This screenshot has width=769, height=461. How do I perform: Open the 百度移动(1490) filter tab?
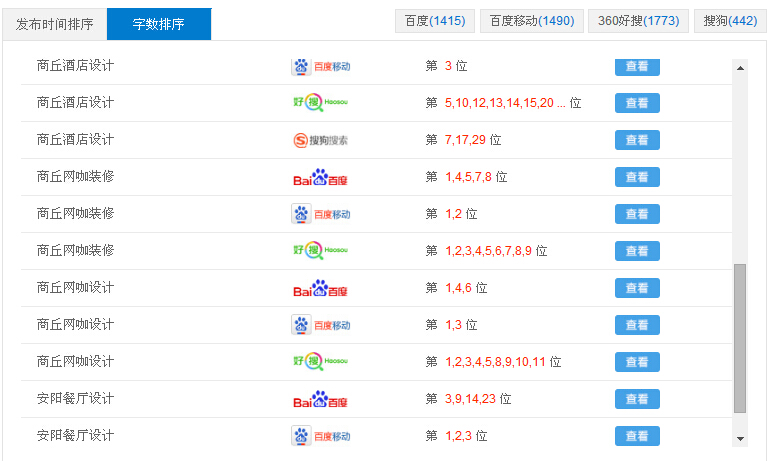(532, 21)
